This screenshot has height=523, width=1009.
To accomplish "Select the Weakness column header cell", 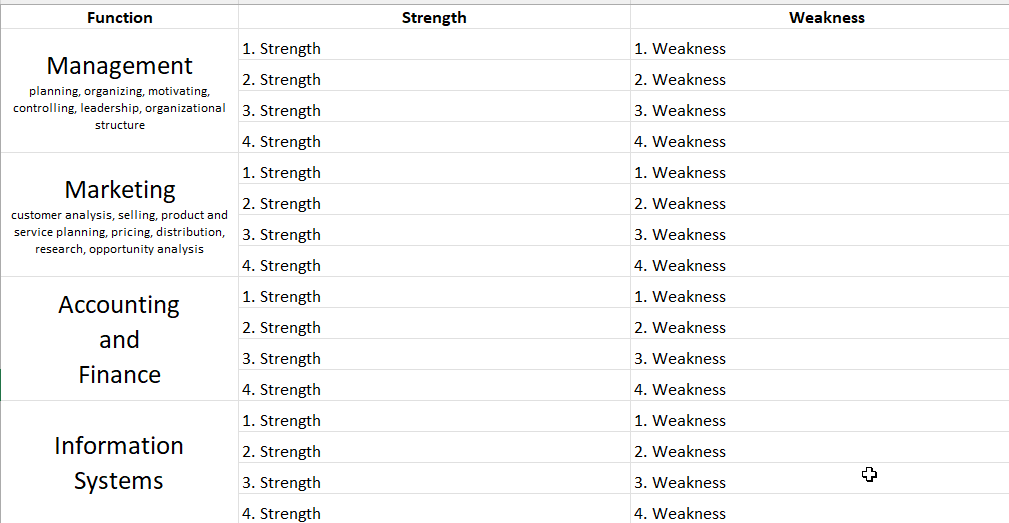I will [826, 17].
